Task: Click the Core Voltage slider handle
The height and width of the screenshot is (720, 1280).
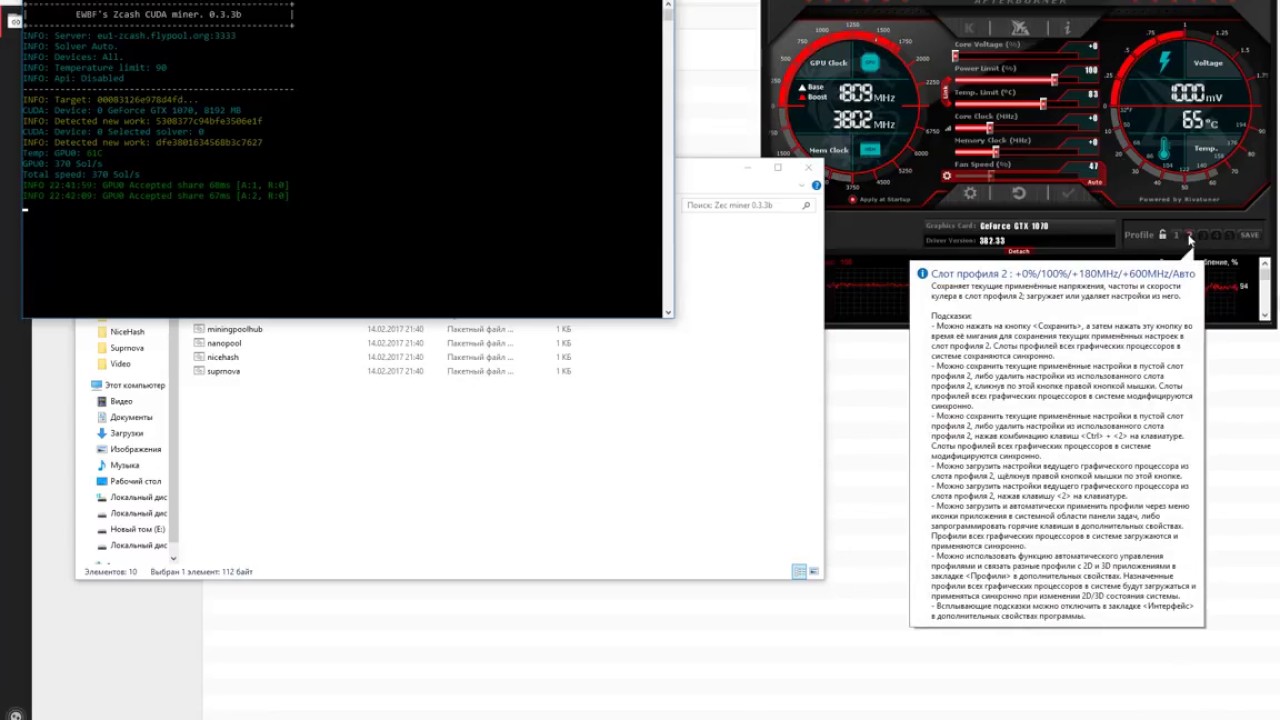Action: (x=955, y=56)
